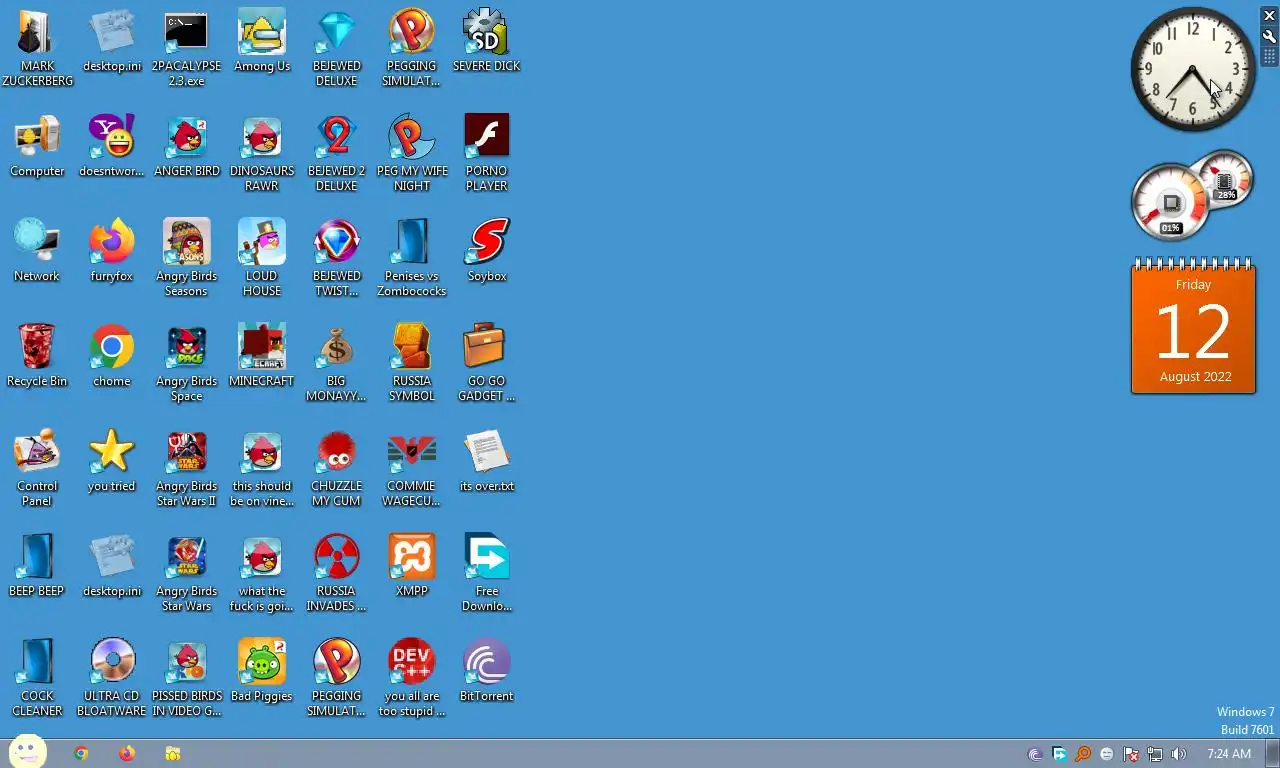The width and height of the screenshot is (1280, 768).
Task: Open the DINOSAURS RAWR icon
Action: tap(262, 152)
